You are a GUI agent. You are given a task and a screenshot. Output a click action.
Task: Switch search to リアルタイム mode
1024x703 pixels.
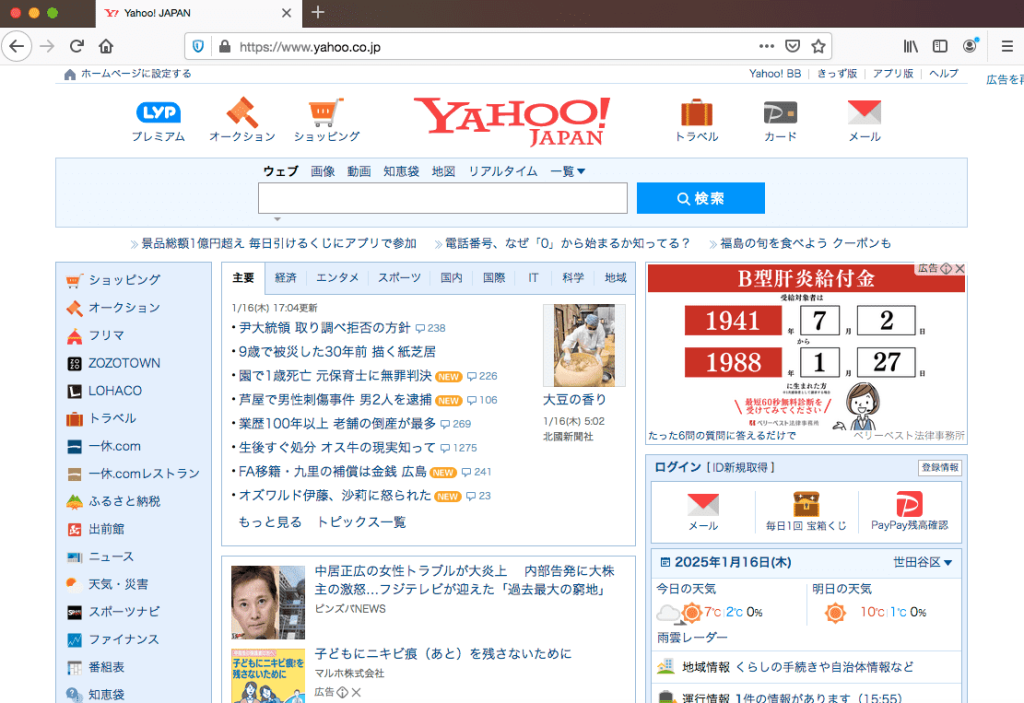click(503, 171)
